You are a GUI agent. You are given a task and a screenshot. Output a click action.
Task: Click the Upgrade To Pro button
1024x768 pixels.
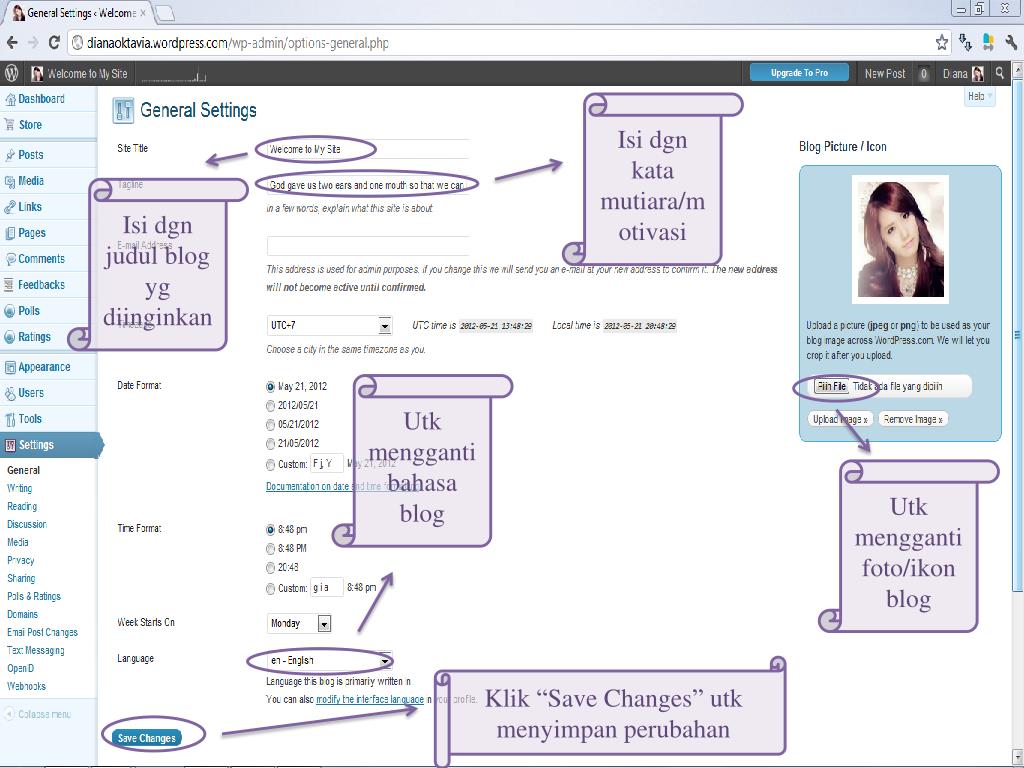click(799, 73)
